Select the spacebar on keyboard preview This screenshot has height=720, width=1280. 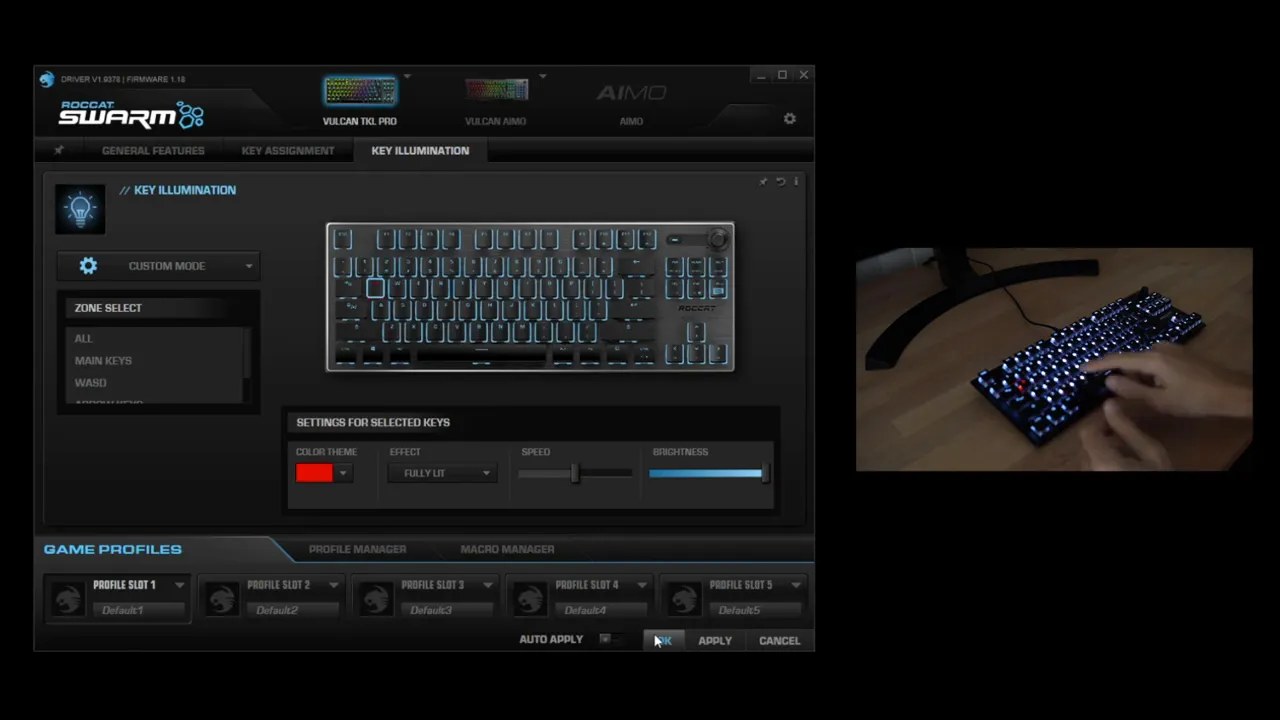coord(481,353)
